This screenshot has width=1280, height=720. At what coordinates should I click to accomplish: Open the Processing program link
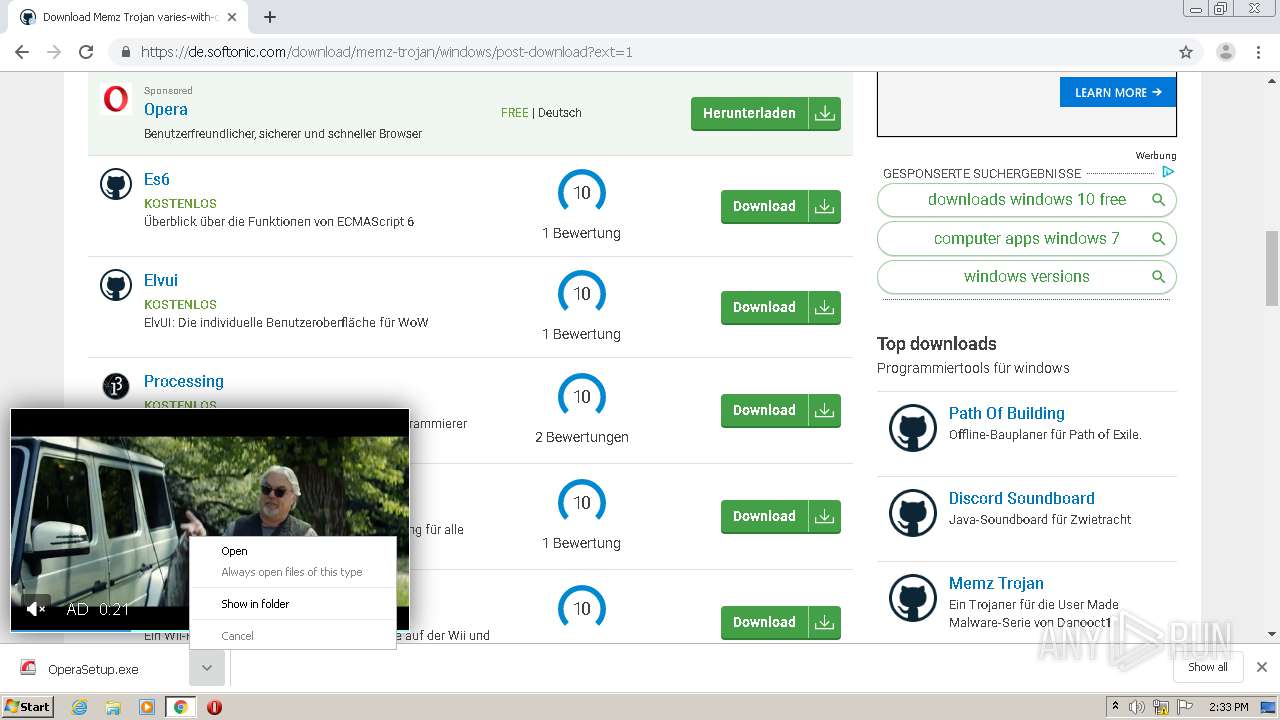click(184, 381)
